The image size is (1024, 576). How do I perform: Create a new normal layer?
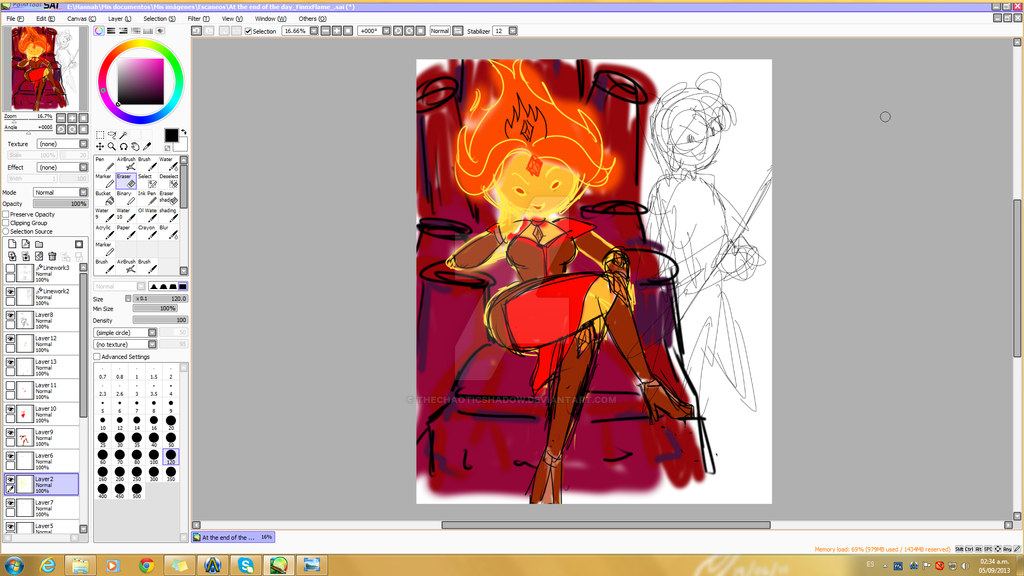coord(12,244)
